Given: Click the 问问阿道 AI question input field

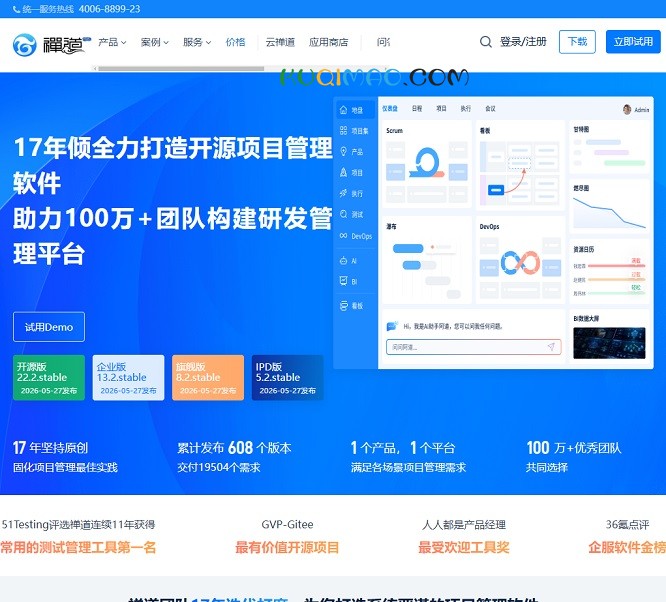Looking at the screenshot, I should click(x=474, y=347).
